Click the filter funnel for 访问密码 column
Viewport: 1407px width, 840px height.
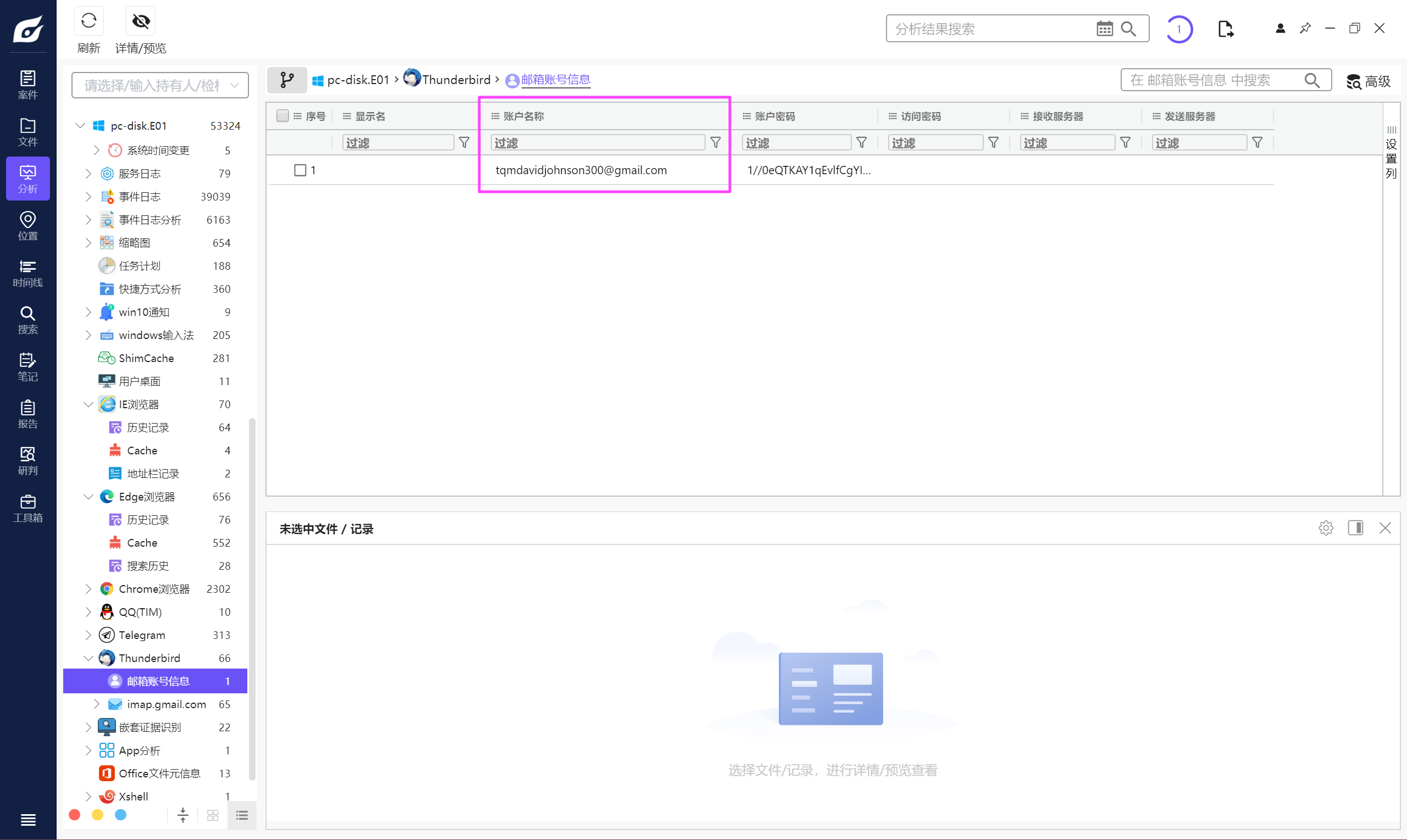[x=993, y=143]
